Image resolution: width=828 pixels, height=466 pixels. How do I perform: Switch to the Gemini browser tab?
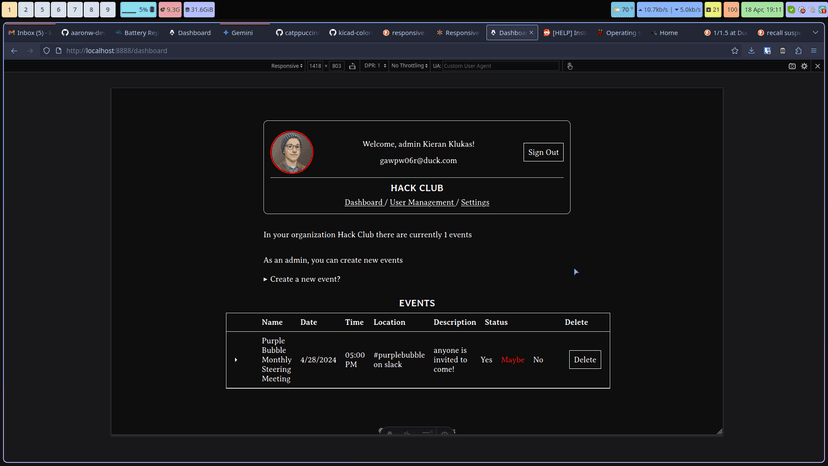(x=240, y=32)
